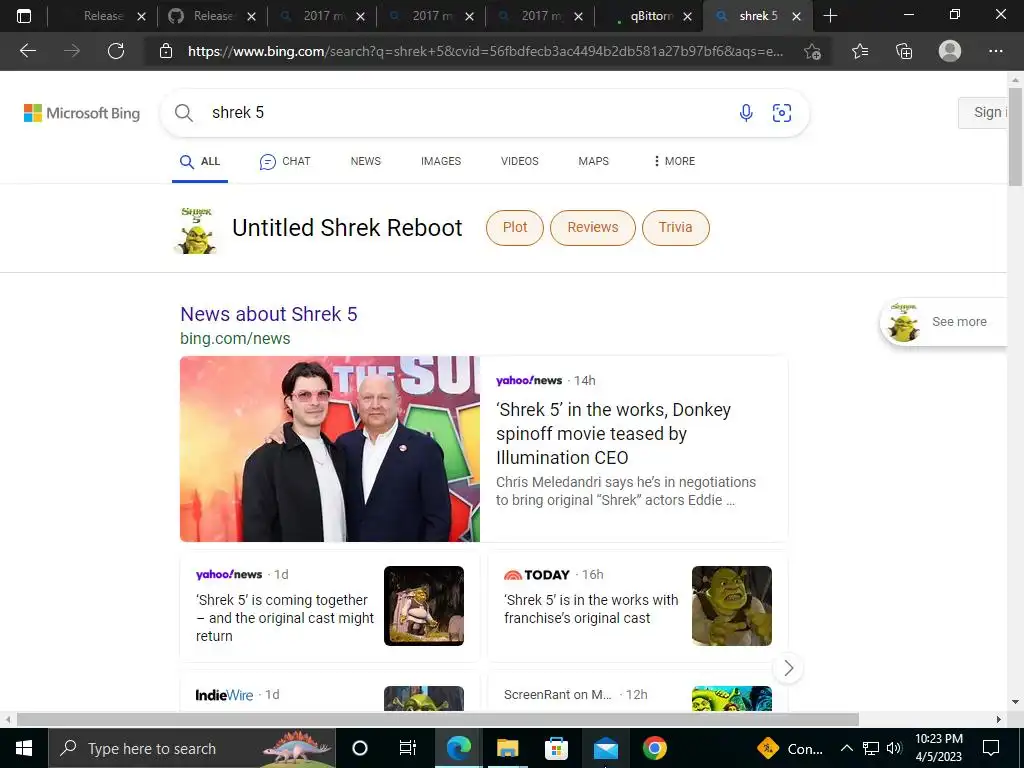Click the Sign in button
The height and width of the screenshot is (768, 1024).
tap(984, 112)
